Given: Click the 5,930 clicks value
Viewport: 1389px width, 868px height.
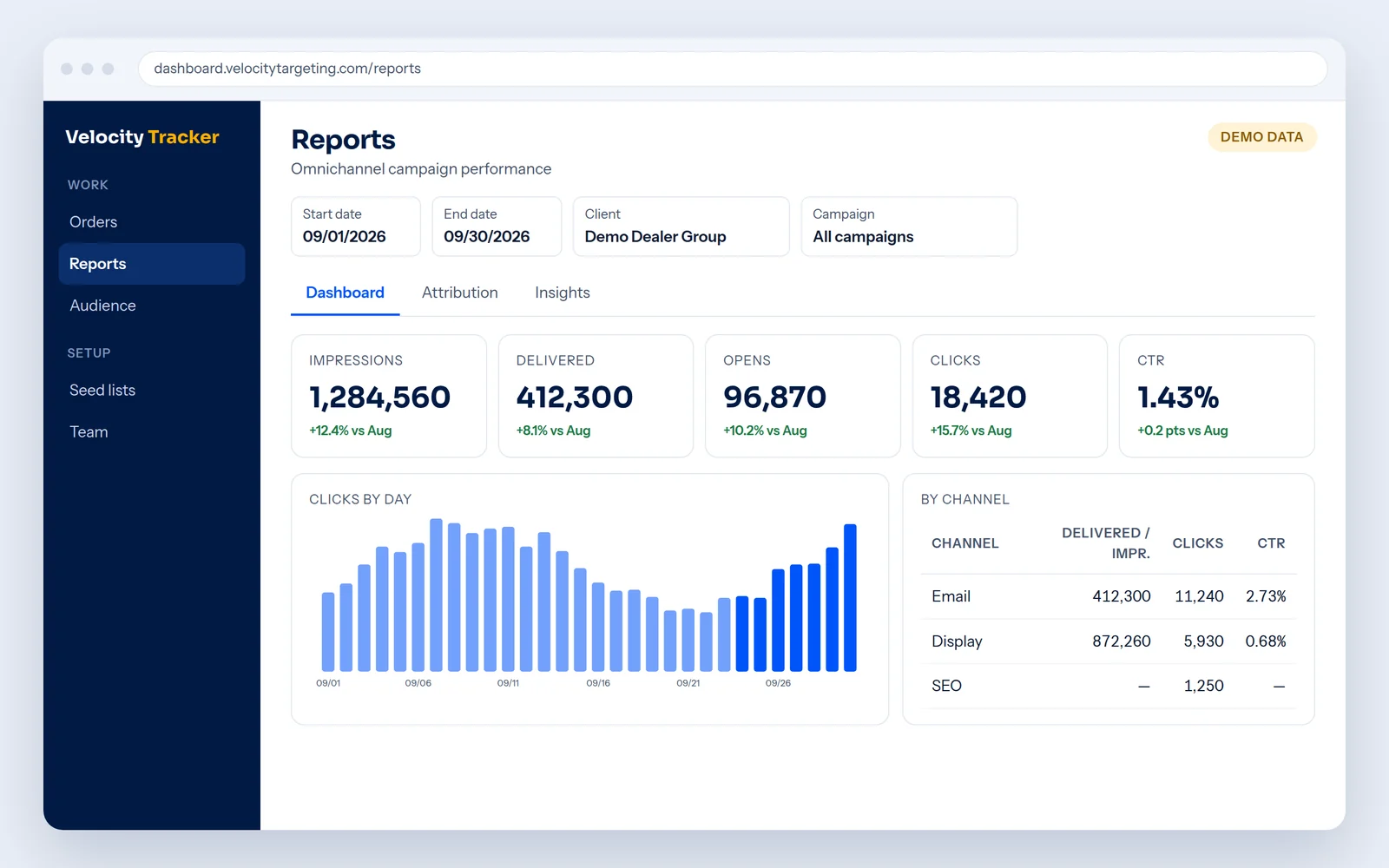Looking at the screenshot, I should tap(1203, 641).
